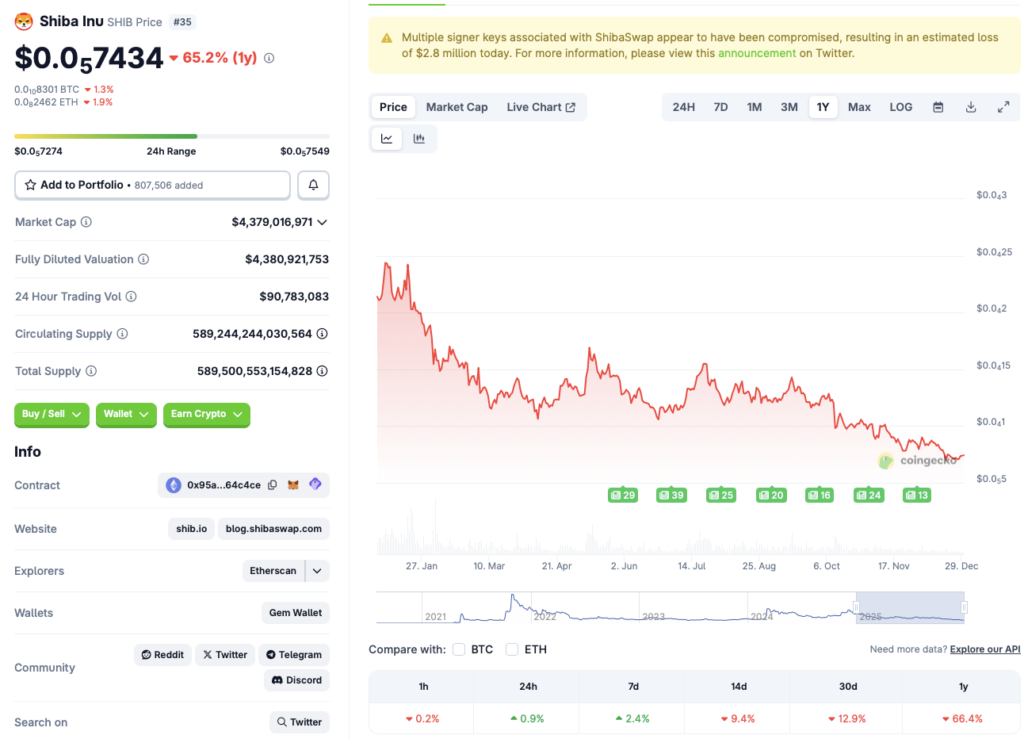Enable BTC comparison checkbox
The height and width of the screenshot is (739, 1024).
tap(458, 648)
